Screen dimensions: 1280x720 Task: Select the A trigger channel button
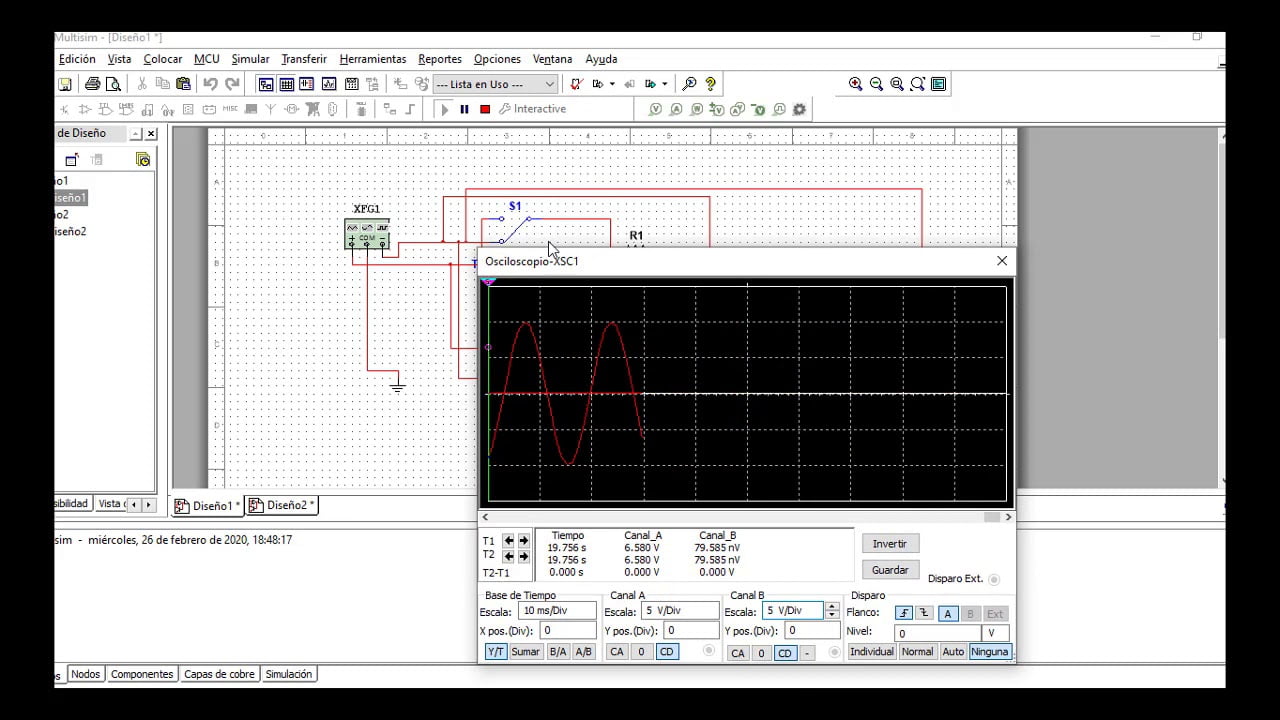click(x=947, y=613)
